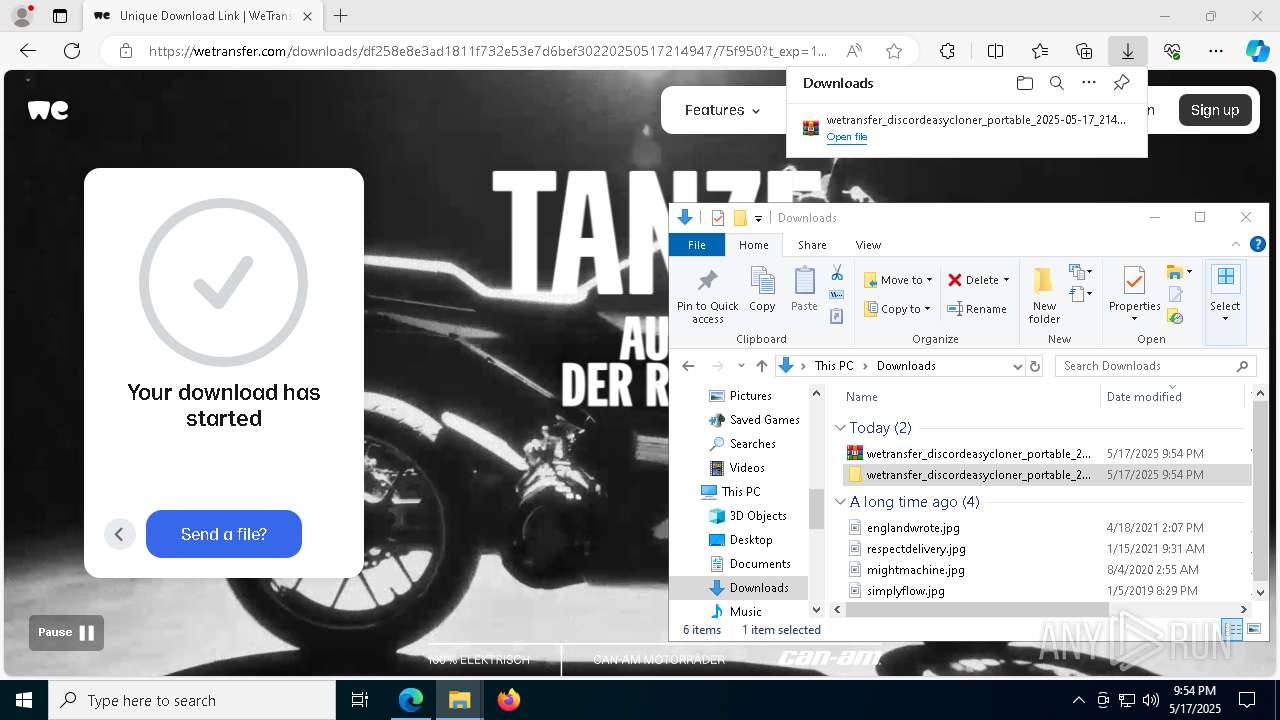
Task: Click the Sign up button
Action: pyautogui.click(x=1214, y=110)
